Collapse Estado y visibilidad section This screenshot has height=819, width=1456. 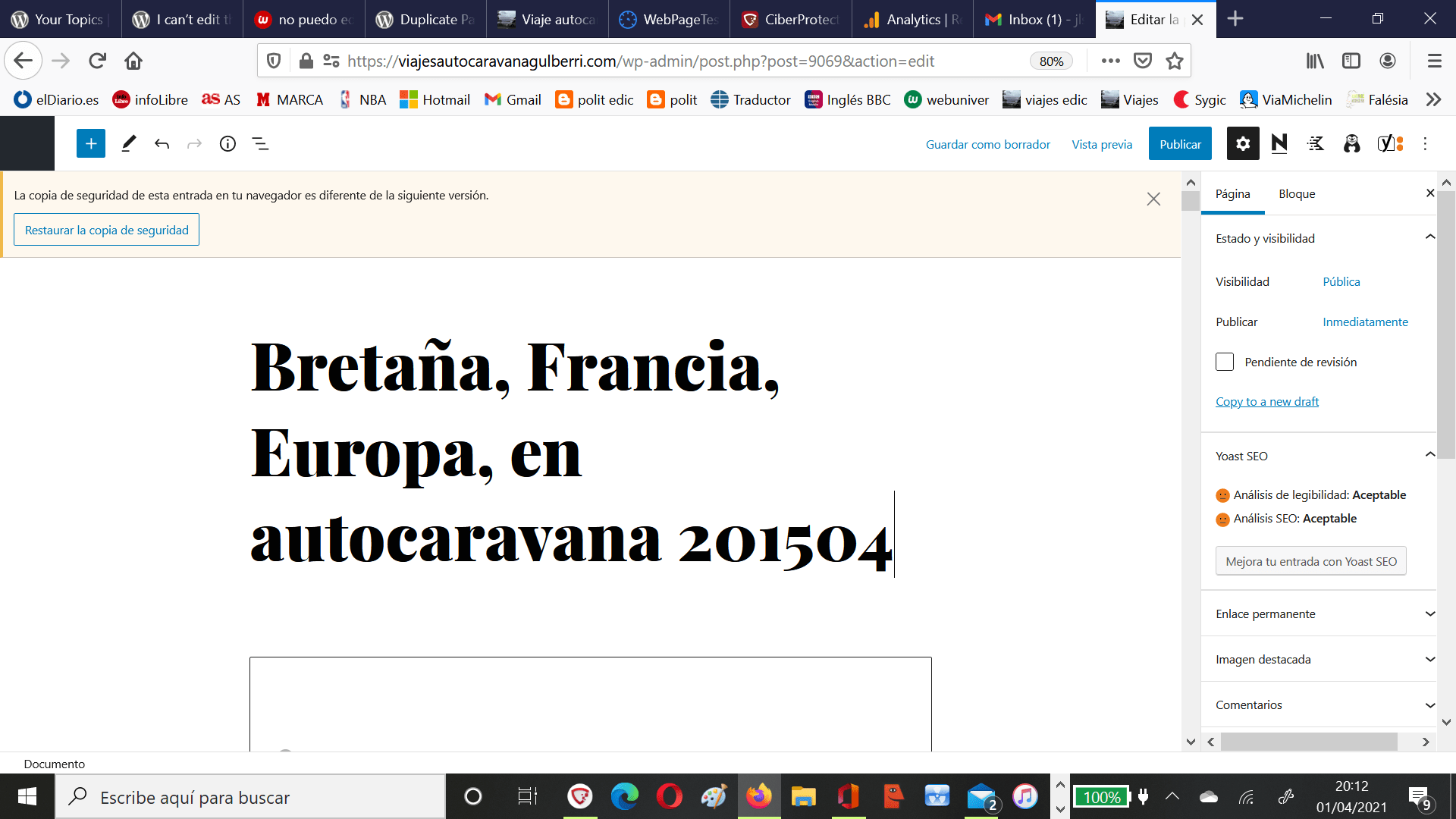[x=1429, y=237]
